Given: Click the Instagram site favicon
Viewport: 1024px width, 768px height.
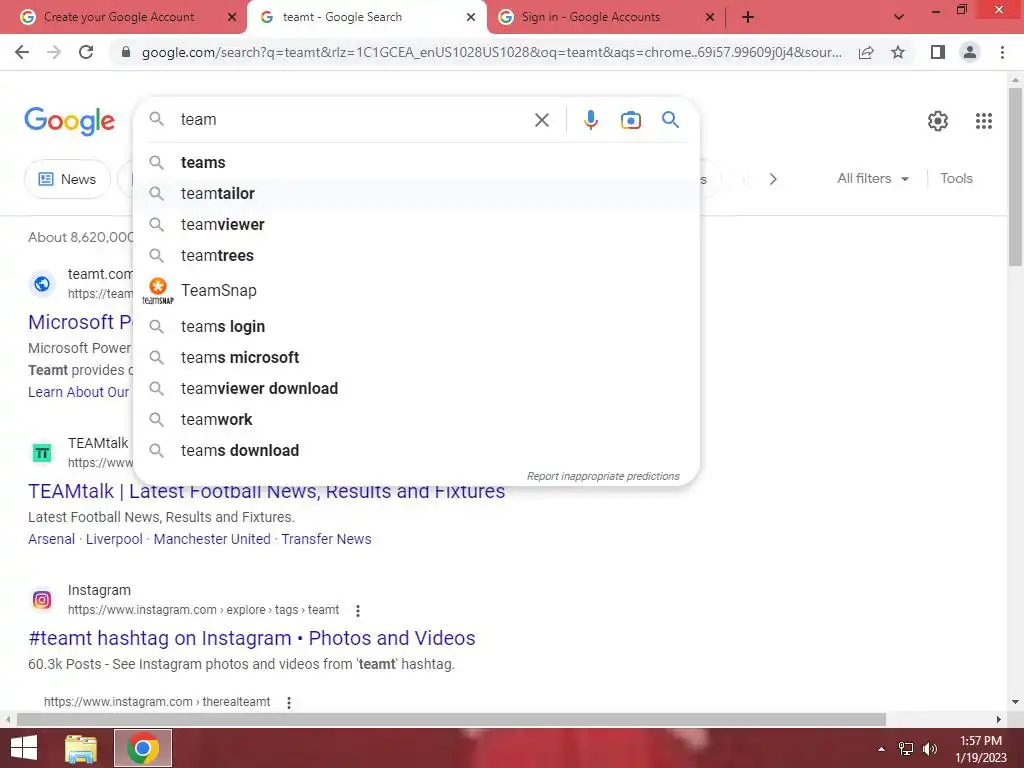Looking at the screenshot, I should coord(42,600).
